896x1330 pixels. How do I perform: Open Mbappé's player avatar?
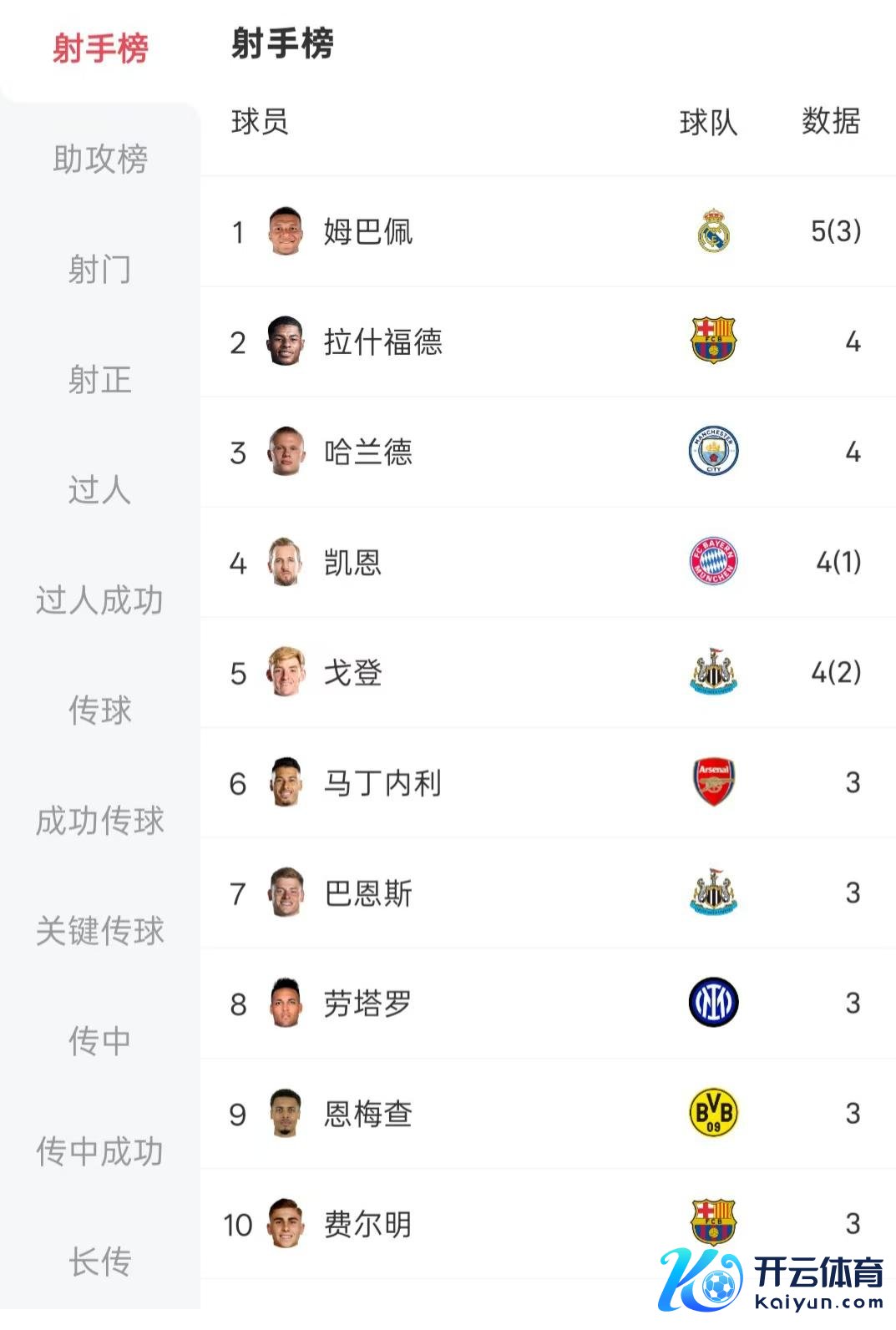[x=285, y=231]
